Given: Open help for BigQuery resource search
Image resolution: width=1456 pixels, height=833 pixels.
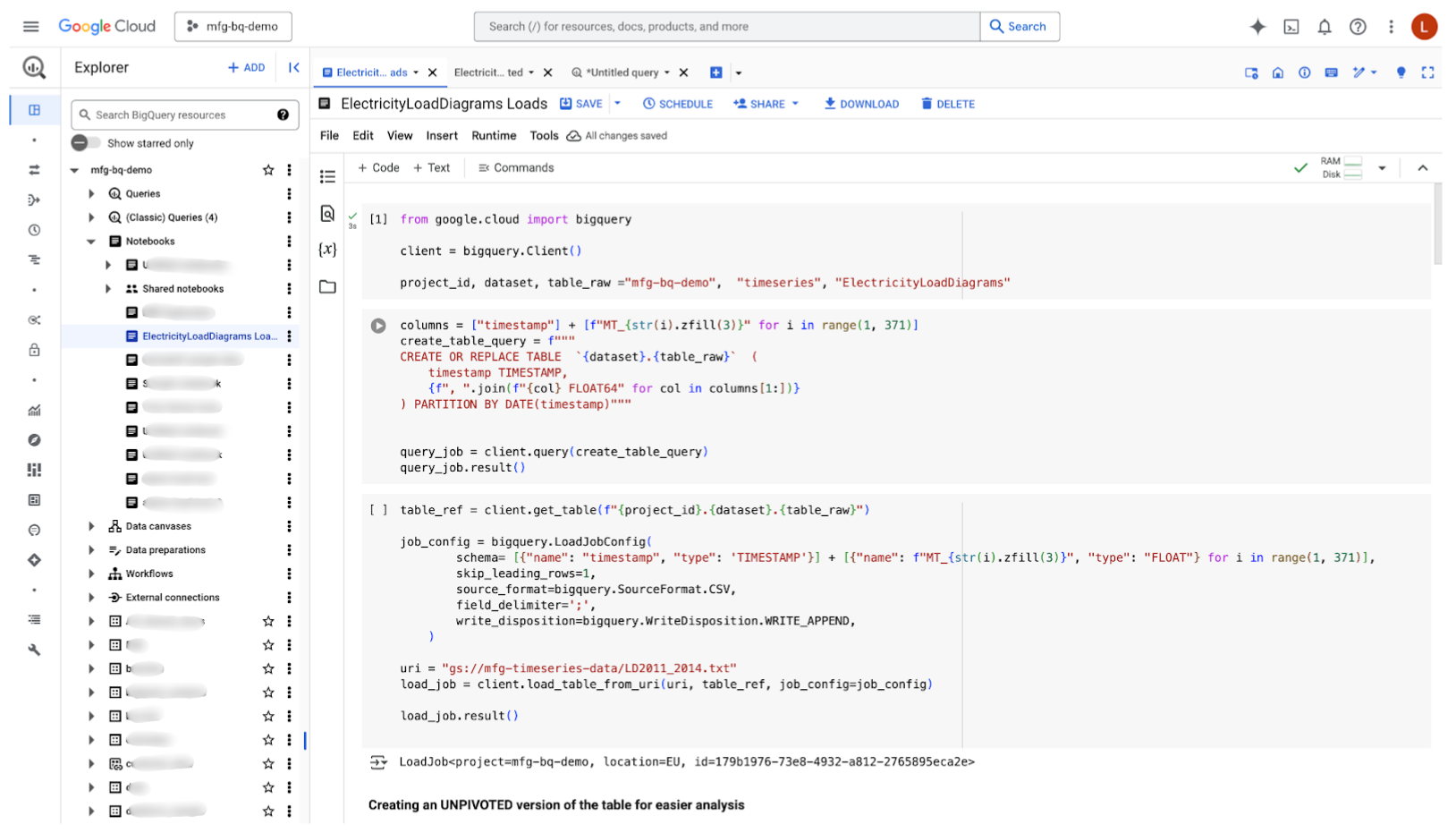Looking at the screenshot, I should click(x=283, y=115).
